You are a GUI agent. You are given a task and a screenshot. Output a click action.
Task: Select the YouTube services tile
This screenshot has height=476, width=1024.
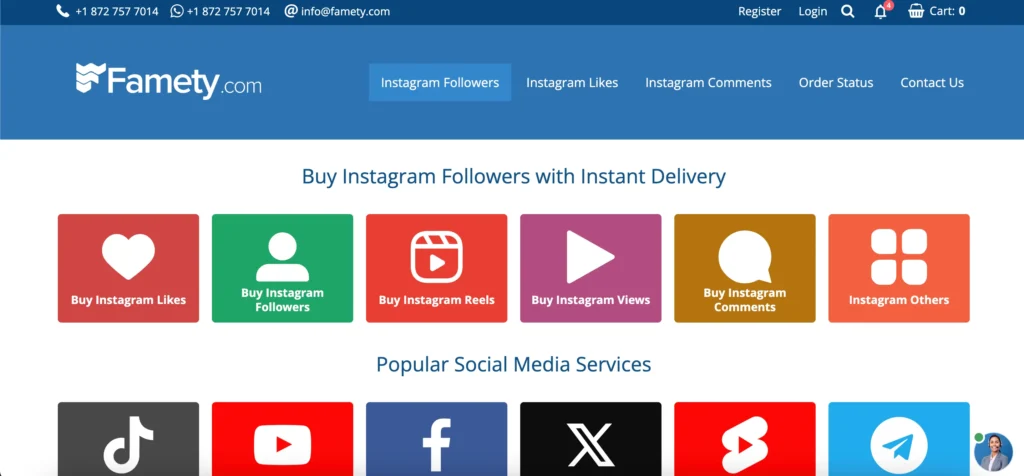click(x=282, y=439)
